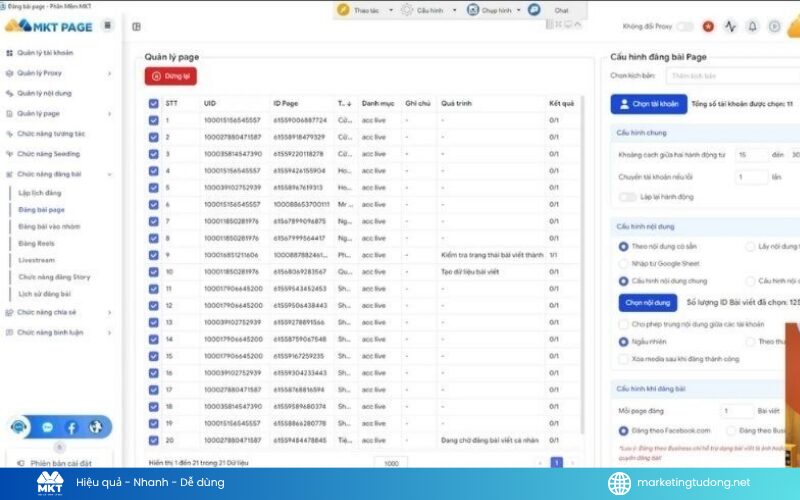Open the globe website icon in bottom bar
Image resolution: width=800 pixels, height=500 pixels.
(x=95, y=427)
